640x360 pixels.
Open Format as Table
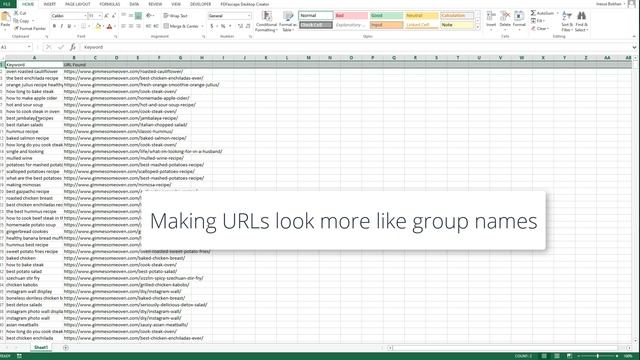[x=288, y=21]
